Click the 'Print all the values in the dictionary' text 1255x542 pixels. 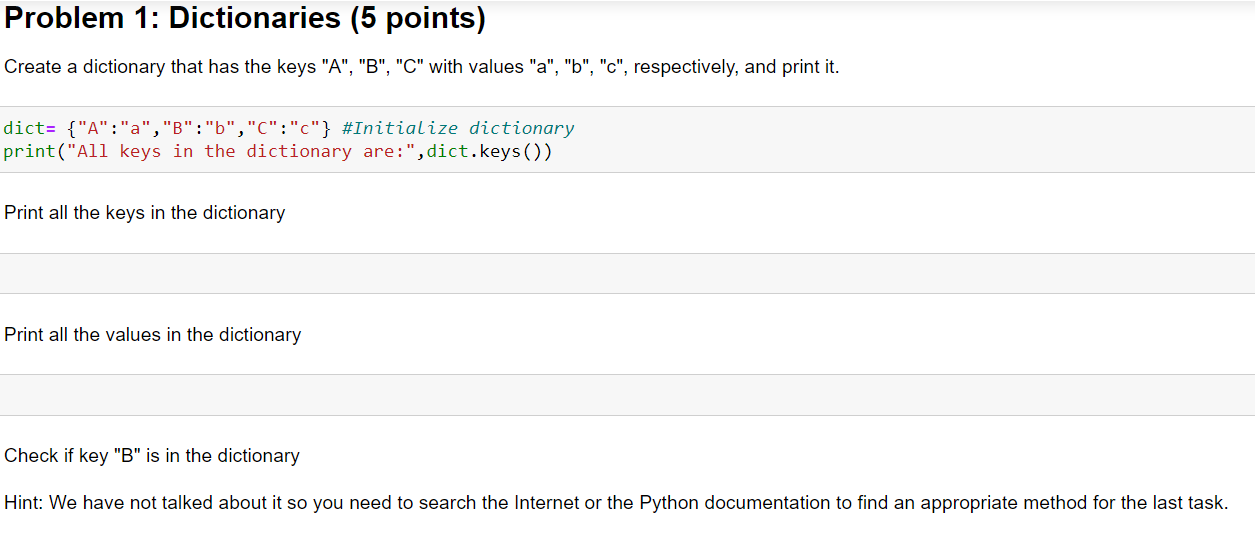point(153,335)
